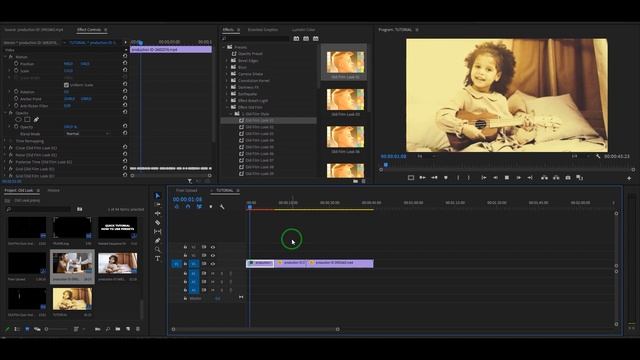Create a new bin in Project panel

118,329
